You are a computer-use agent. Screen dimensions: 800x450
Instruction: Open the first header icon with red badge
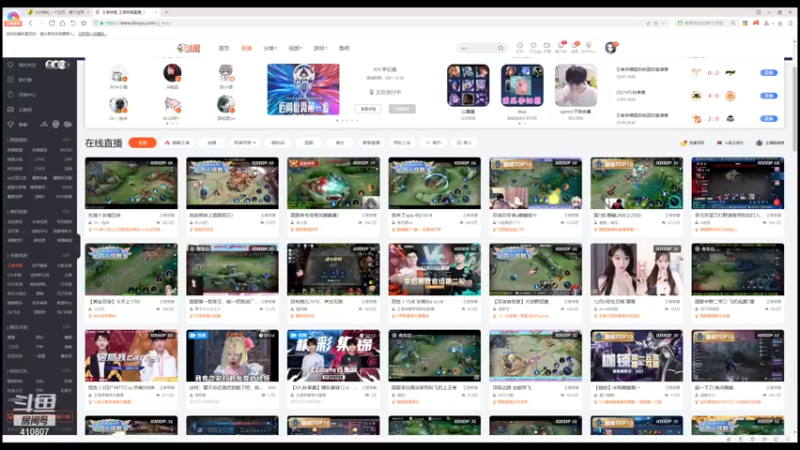pyautogui.click(x=561, y=46)
